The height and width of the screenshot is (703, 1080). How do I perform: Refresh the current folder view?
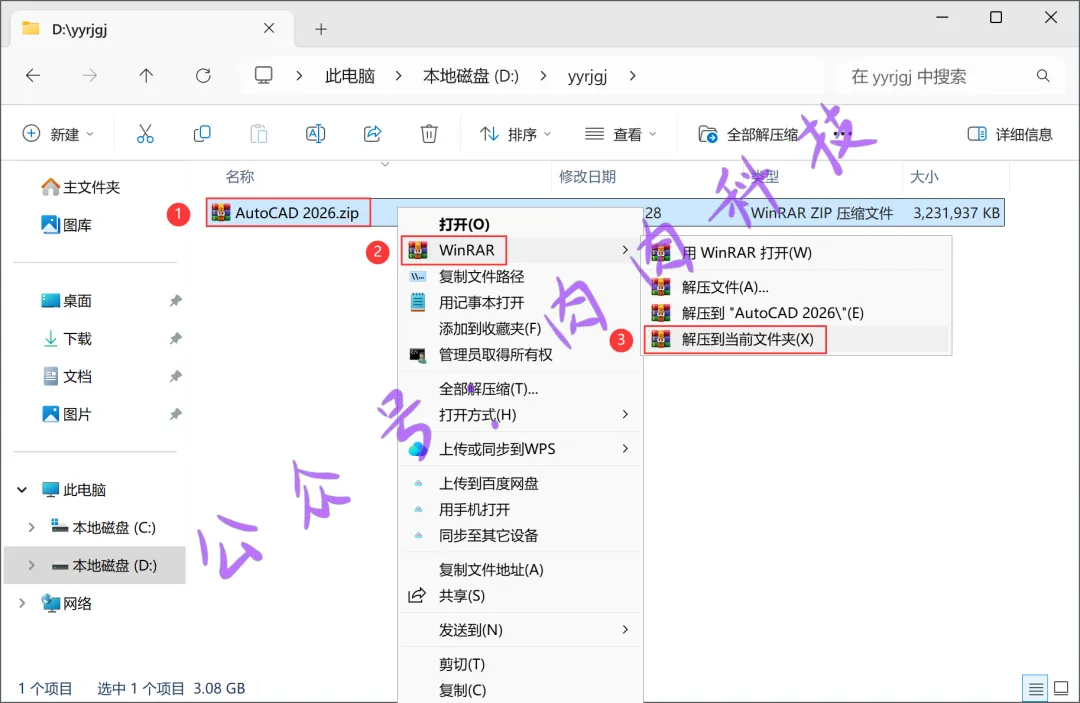(x=203, y=76)
